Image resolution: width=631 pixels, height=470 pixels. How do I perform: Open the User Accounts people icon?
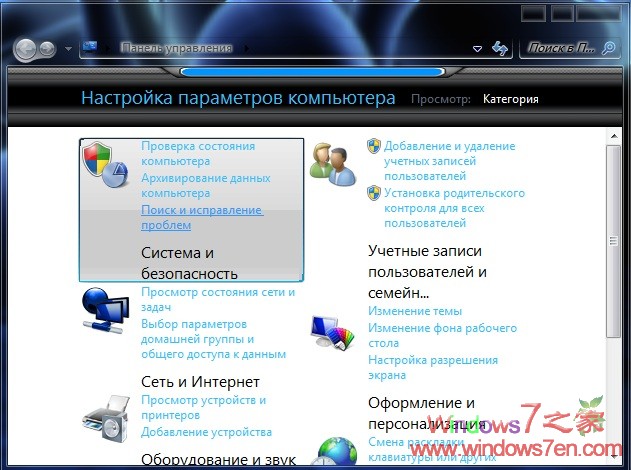(x=333, y=164)
